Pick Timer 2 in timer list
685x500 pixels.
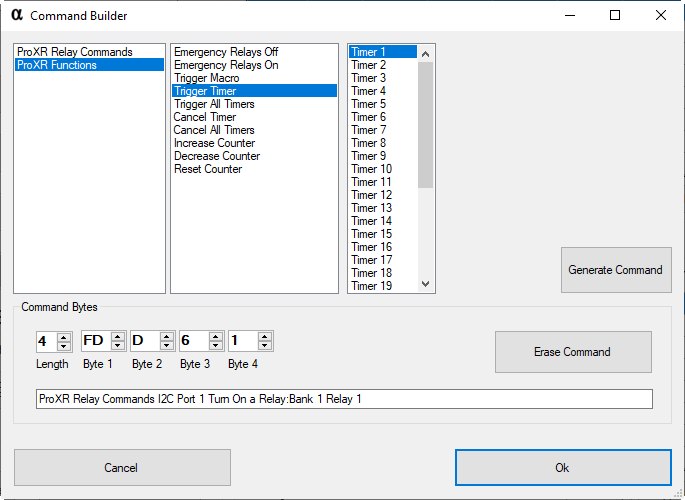click(383, 65)
